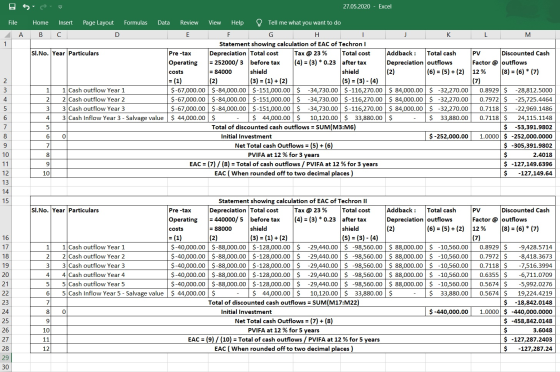Click the Redo arrow icon
This screenshot has height=372, width=560.
point(44,7)
